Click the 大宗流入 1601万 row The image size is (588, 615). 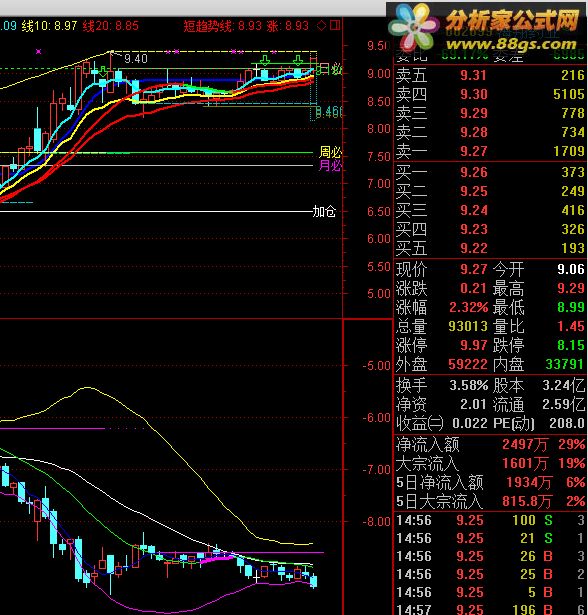coord(490,464)
